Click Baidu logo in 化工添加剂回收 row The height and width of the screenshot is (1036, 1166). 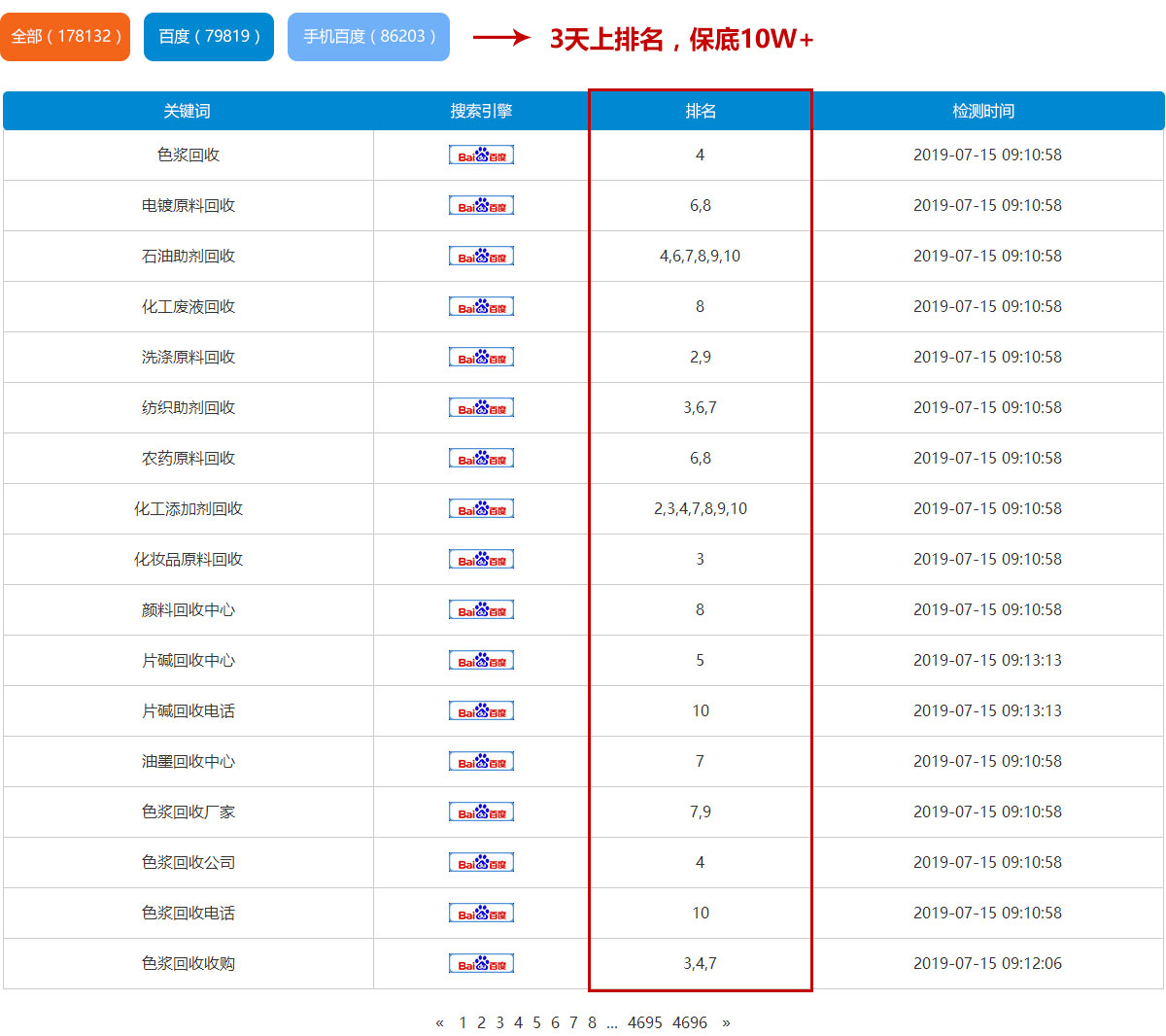click(x=481, y=508)
